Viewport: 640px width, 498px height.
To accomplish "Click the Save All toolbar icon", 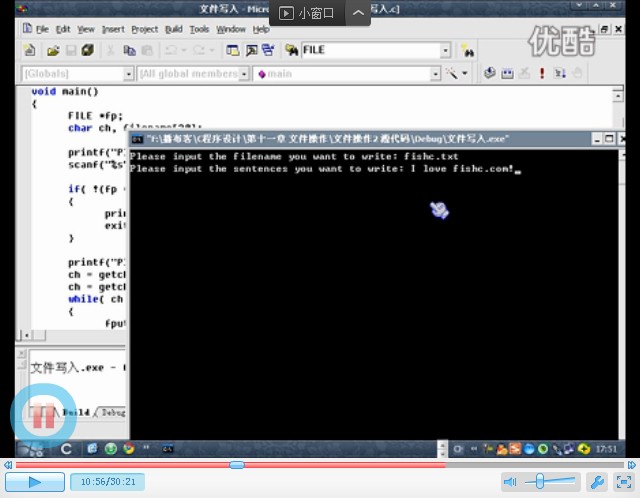I will click(88, 50).
